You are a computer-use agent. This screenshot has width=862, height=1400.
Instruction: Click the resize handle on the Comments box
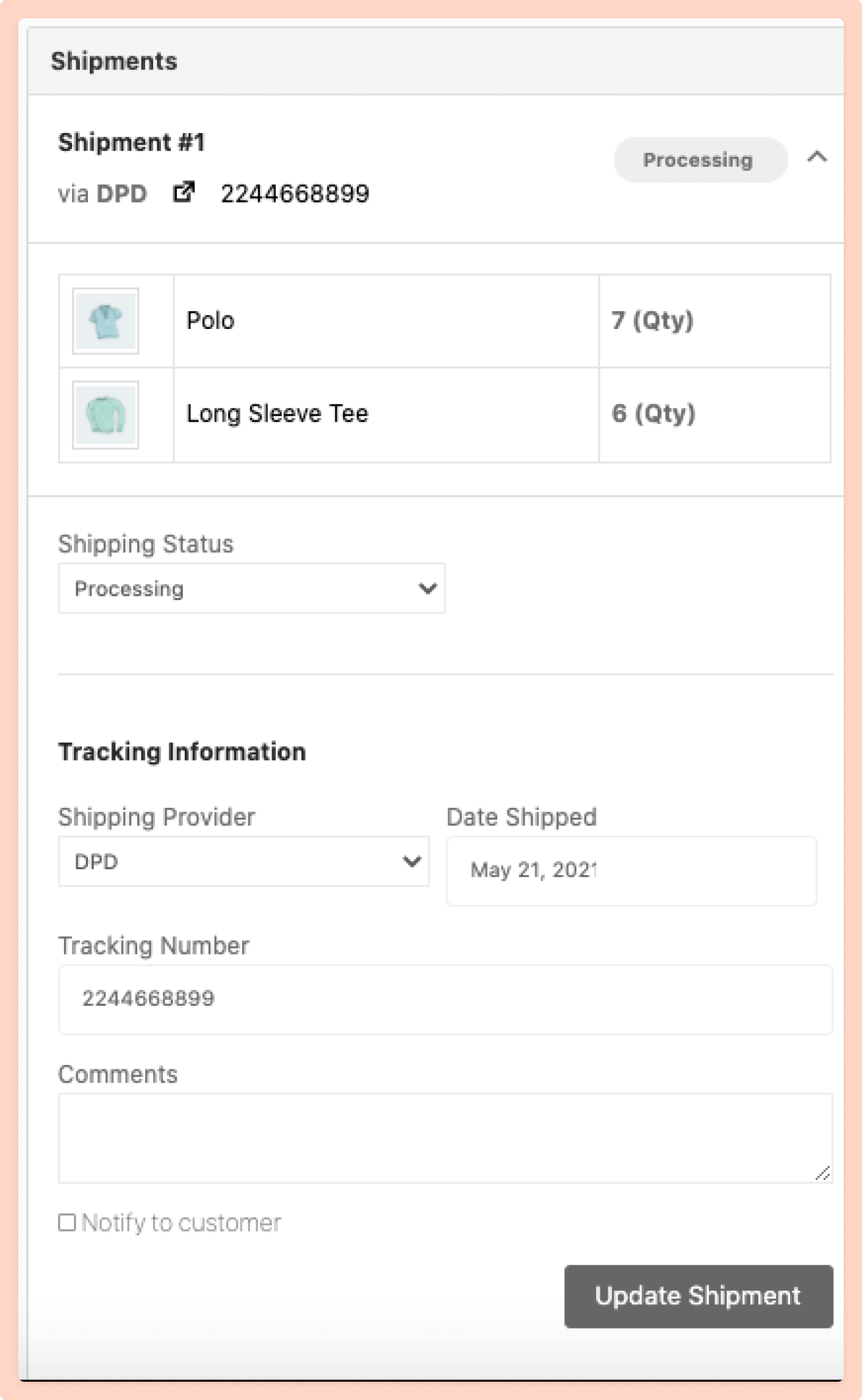(x=824, y=1174)
